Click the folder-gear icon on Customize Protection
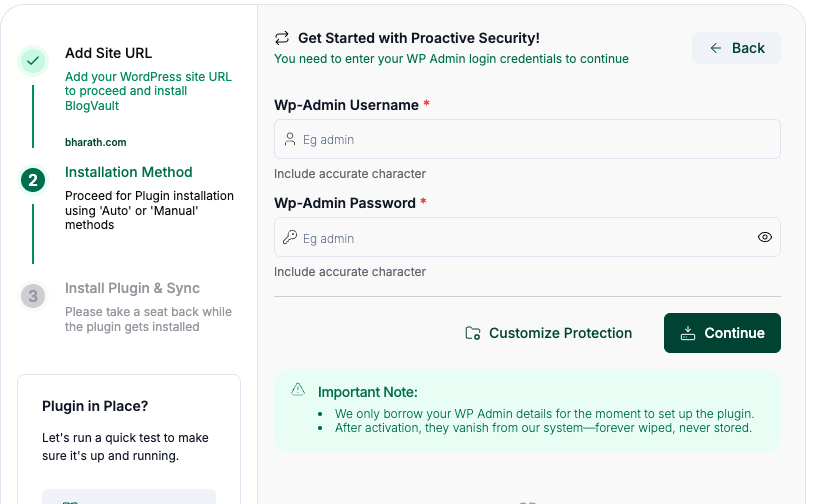 coord(473,333)
